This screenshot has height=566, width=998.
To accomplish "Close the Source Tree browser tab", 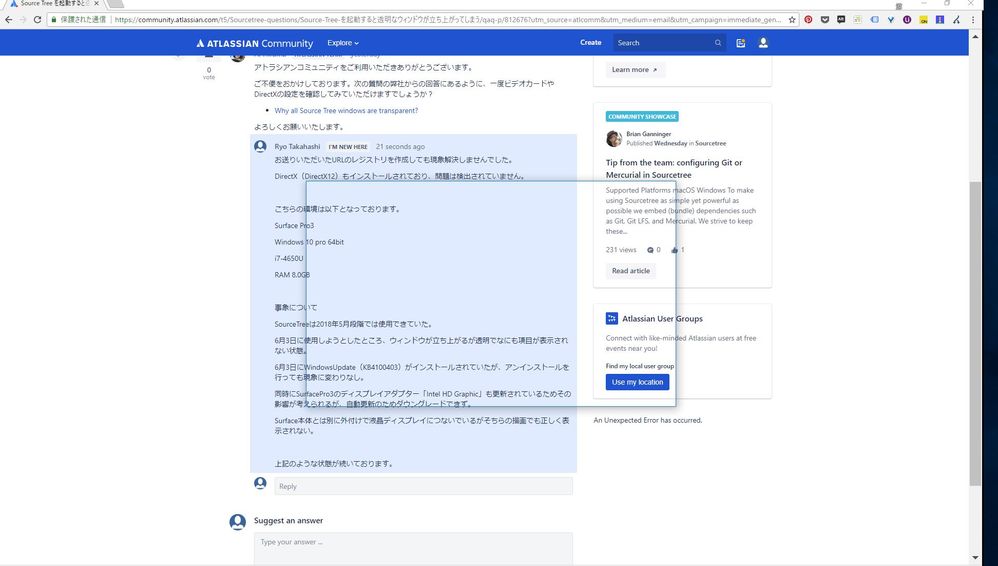I will click(96, 3).
